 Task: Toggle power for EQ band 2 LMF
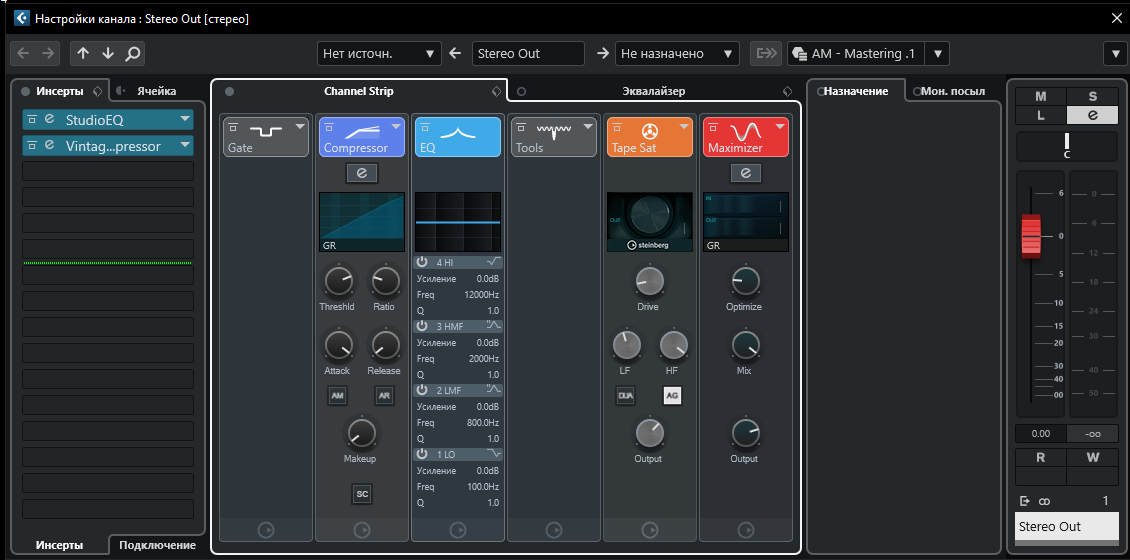pyautogui.click(x=423, y=391)
